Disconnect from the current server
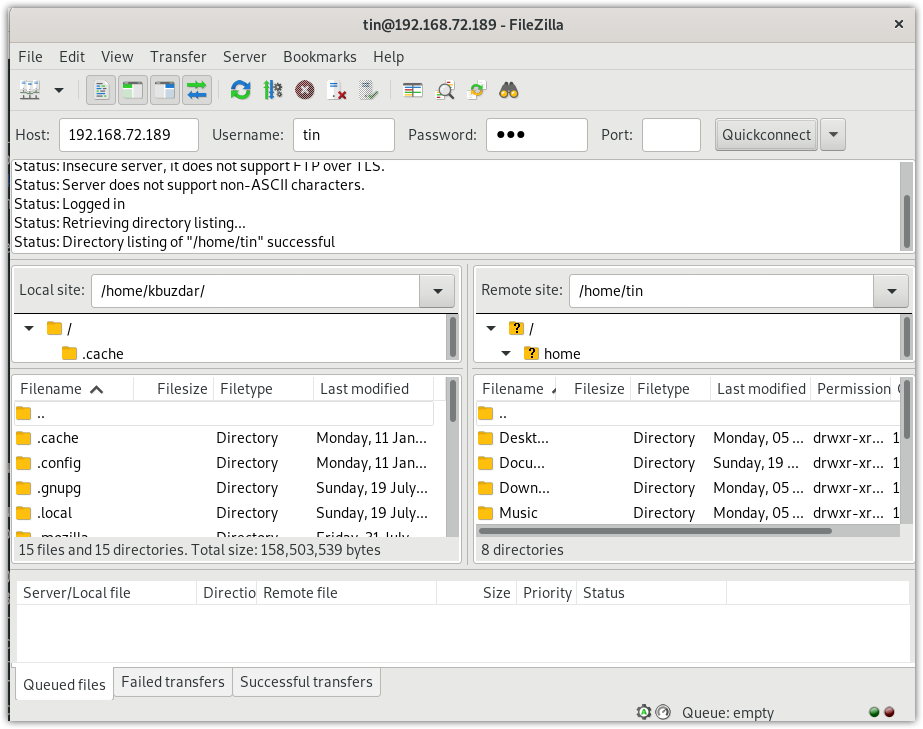The width and height of the screenshot is (923, 729). (x=337, y=91)
